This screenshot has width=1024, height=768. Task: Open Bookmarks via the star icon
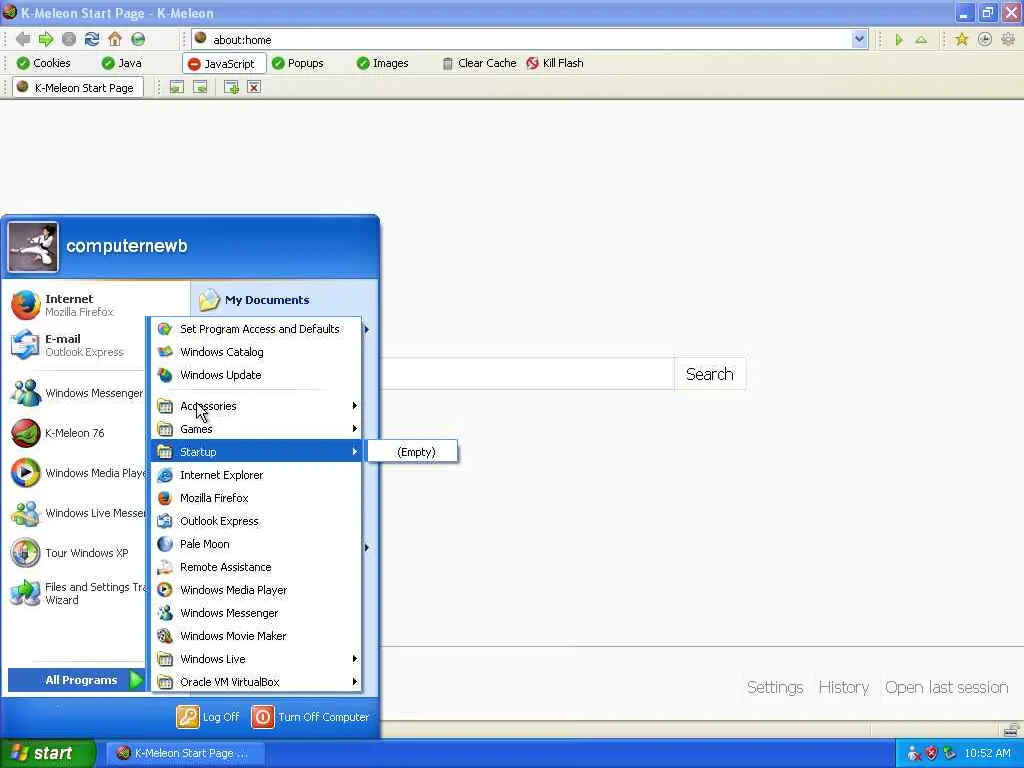coord(961,39)
